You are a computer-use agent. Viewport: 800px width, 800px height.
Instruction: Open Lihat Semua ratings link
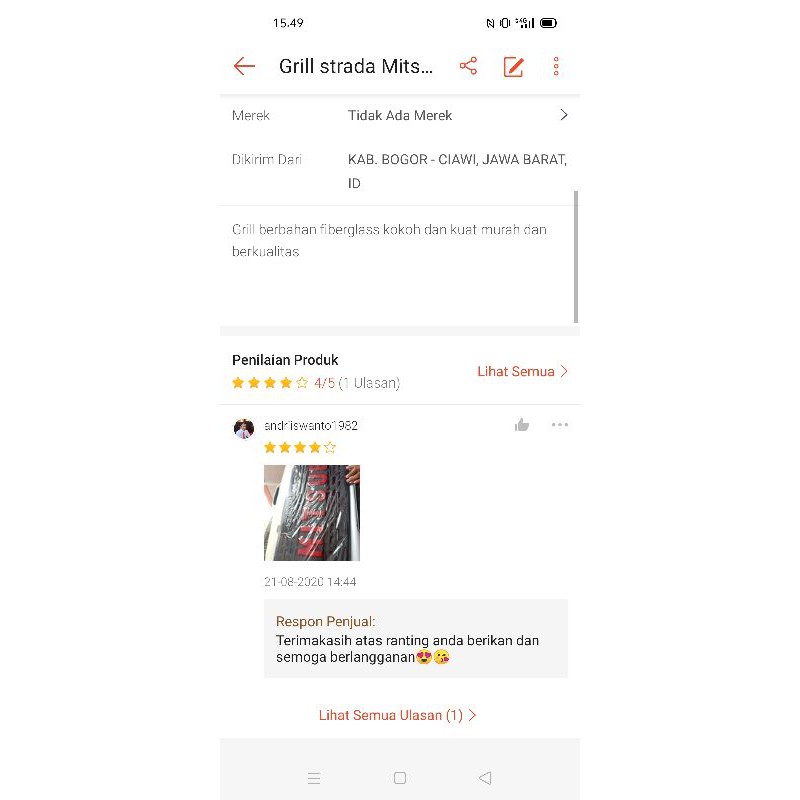[x=522, y=371]
